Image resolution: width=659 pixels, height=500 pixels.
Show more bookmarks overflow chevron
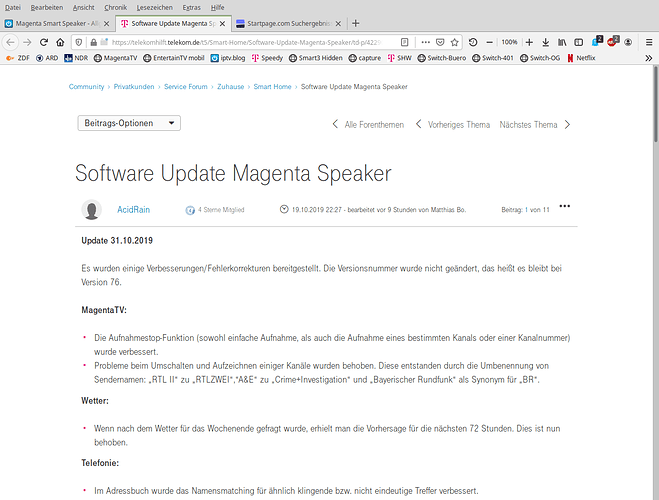[648, 58]
